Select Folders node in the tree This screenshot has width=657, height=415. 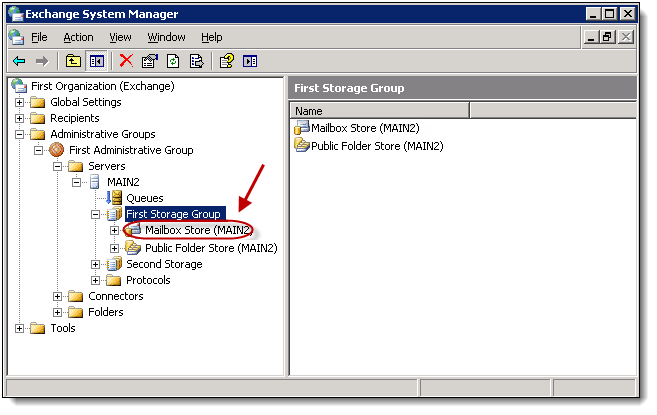[106, 312]
